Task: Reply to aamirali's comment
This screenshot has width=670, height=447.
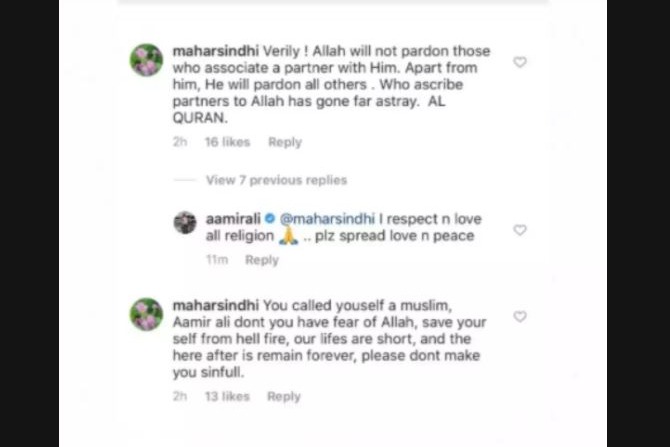Action: 262,260
